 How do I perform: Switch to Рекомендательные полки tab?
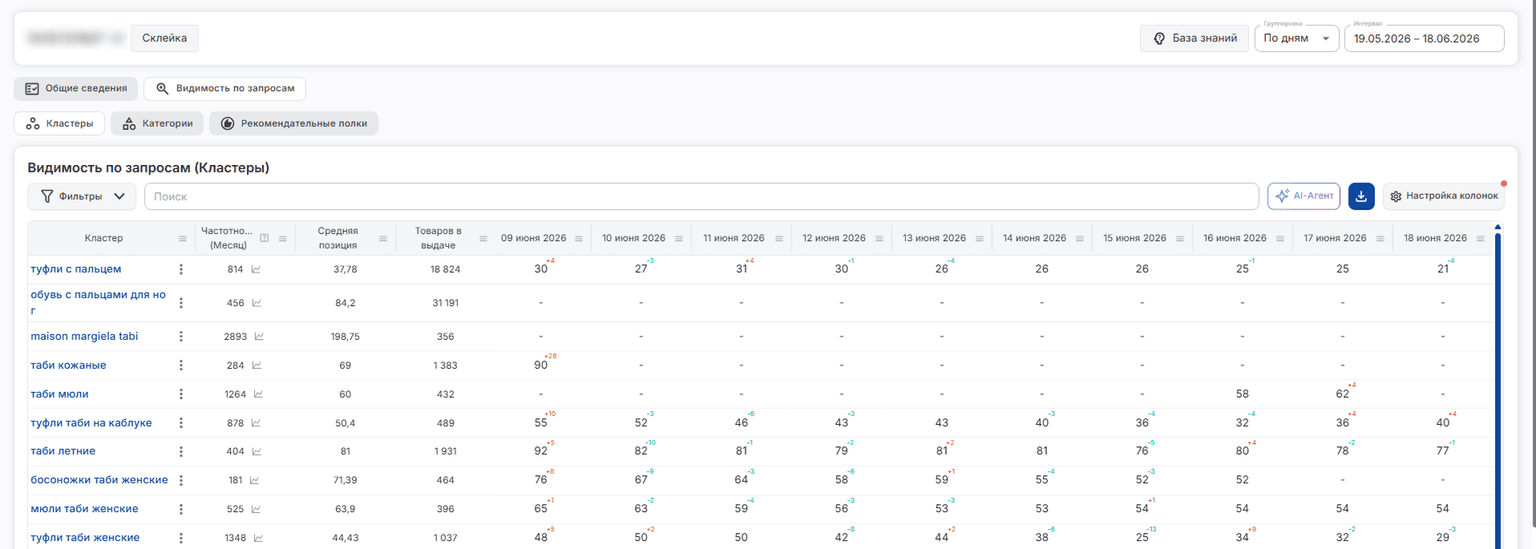tap(294, 124)
